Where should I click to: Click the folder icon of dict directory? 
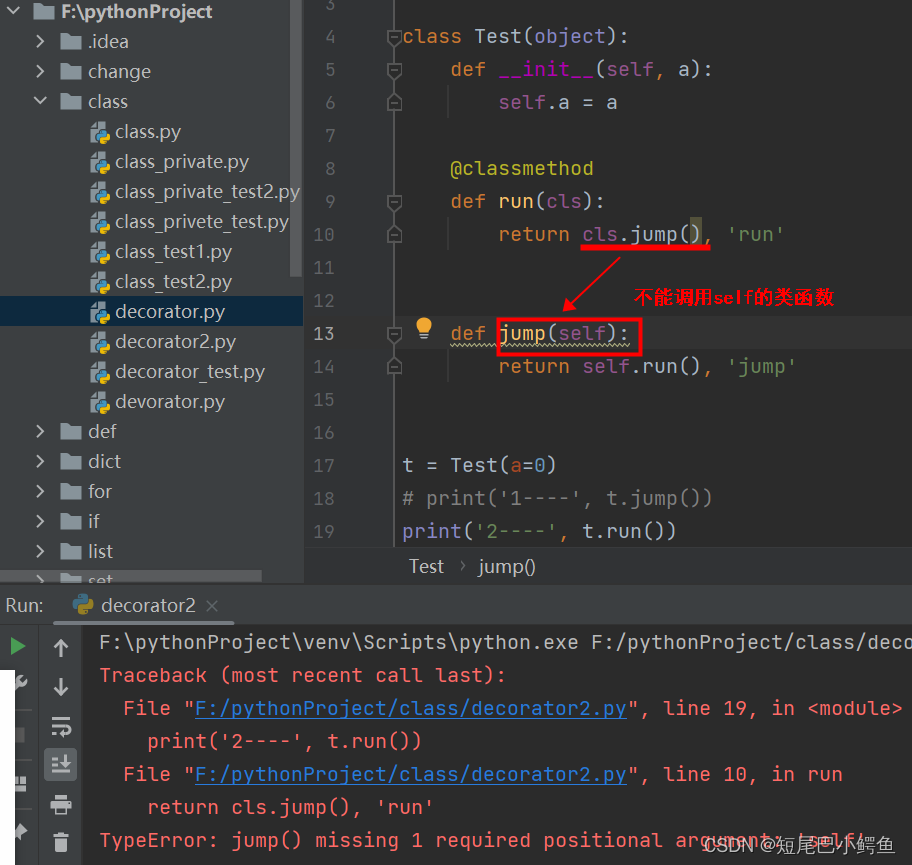click(x=71, y=462)
